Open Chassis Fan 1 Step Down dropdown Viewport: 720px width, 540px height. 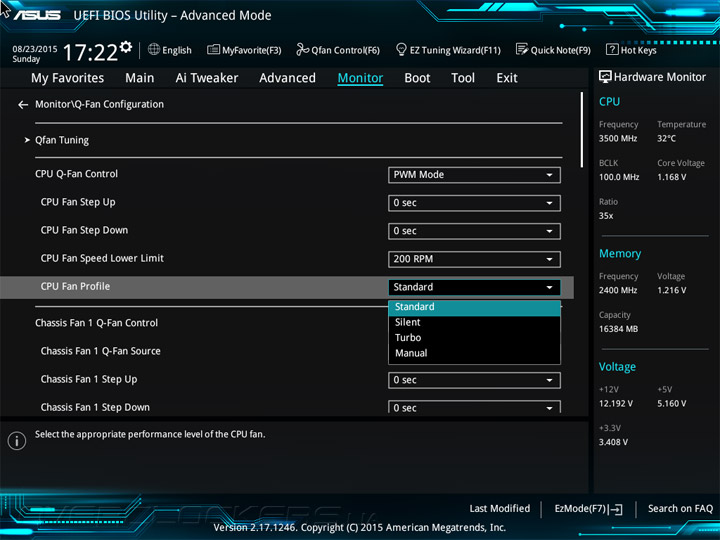click(x=474, y=407)
